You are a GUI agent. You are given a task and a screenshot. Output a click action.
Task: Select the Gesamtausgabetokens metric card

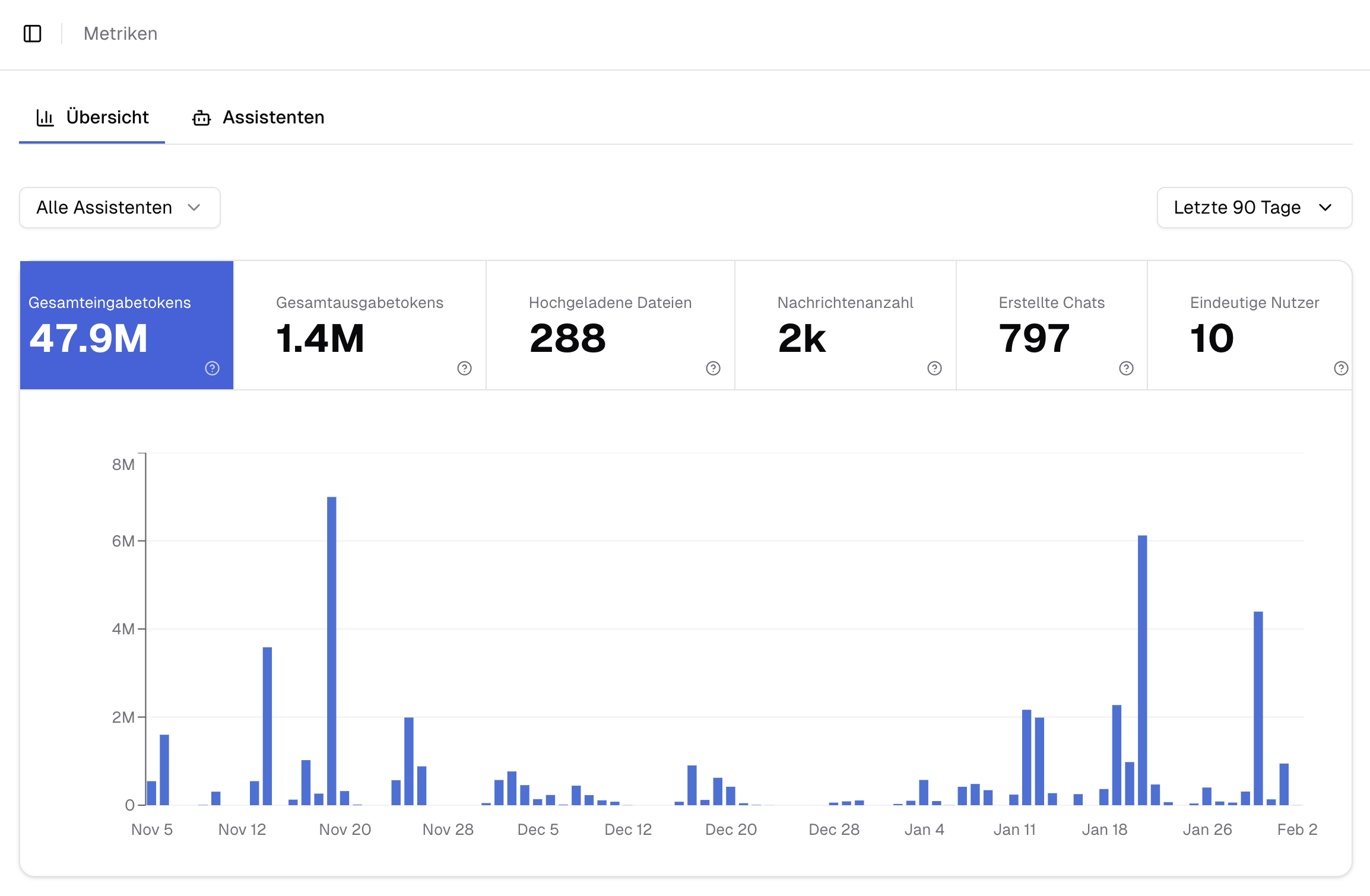tap(360, 325)
